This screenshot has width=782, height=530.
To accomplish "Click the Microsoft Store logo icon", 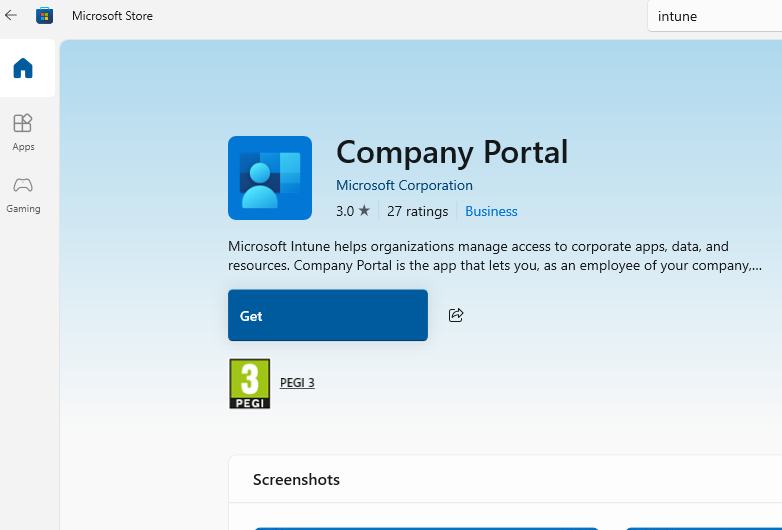I will tap(45, 16).
